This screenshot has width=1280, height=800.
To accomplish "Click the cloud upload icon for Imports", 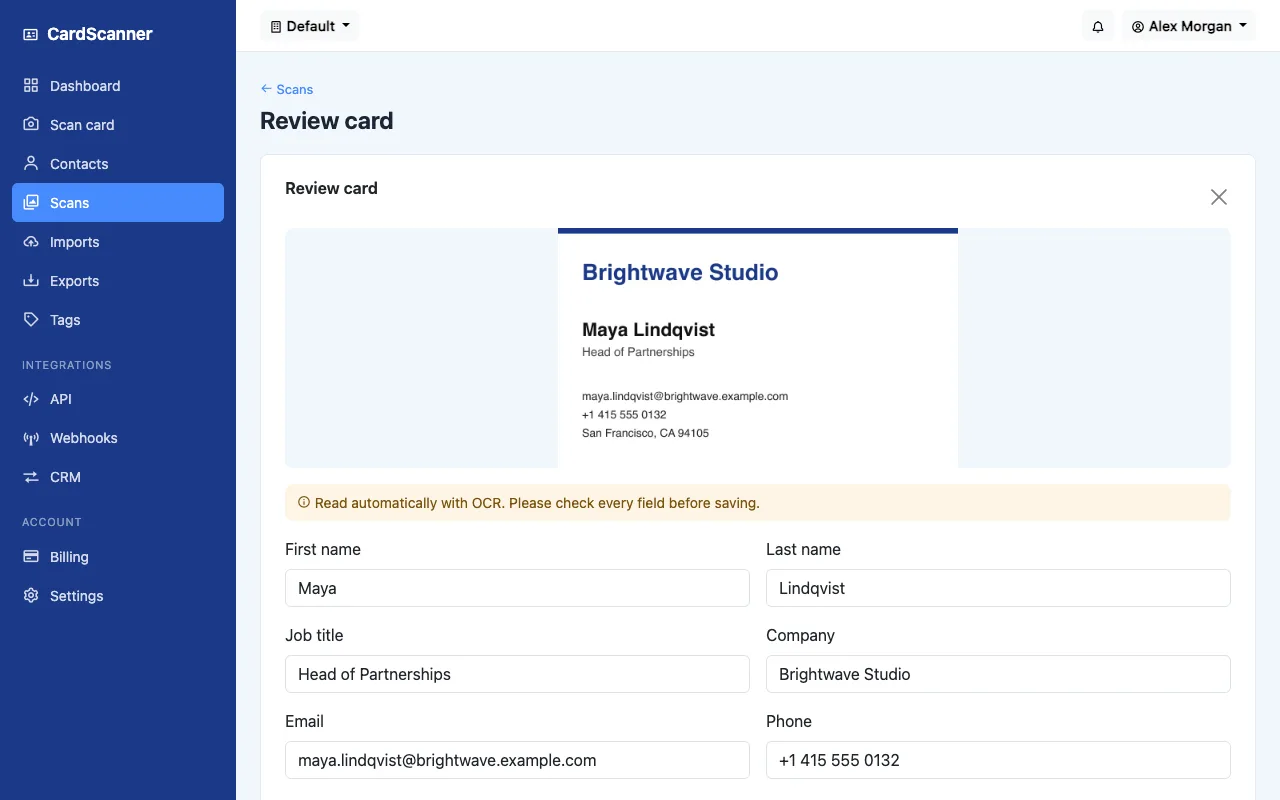I will point(31,242).
